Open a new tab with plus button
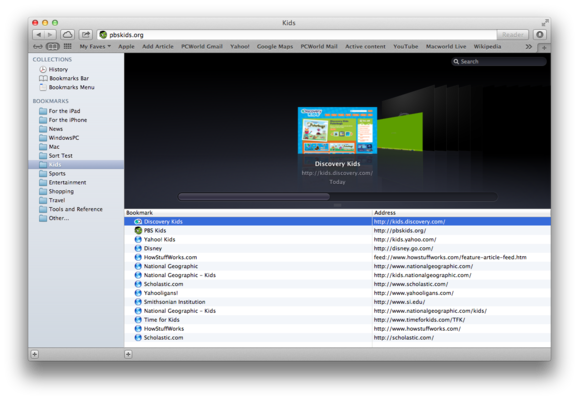 [x=544, y=47]
